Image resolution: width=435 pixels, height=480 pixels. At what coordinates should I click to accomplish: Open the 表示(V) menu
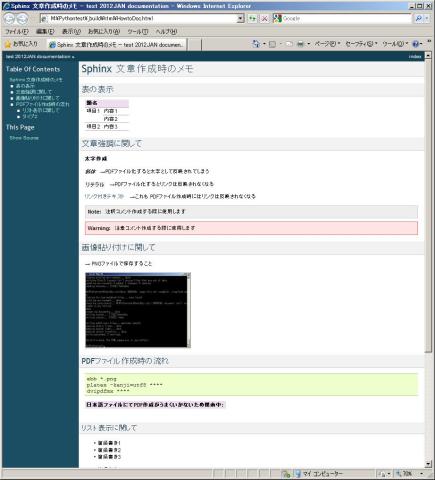71,32
